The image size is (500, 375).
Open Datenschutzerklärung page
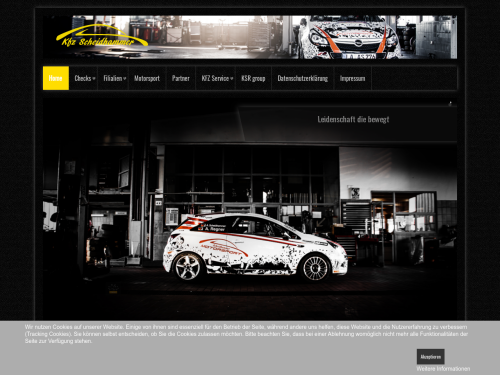tap(303, 78)
